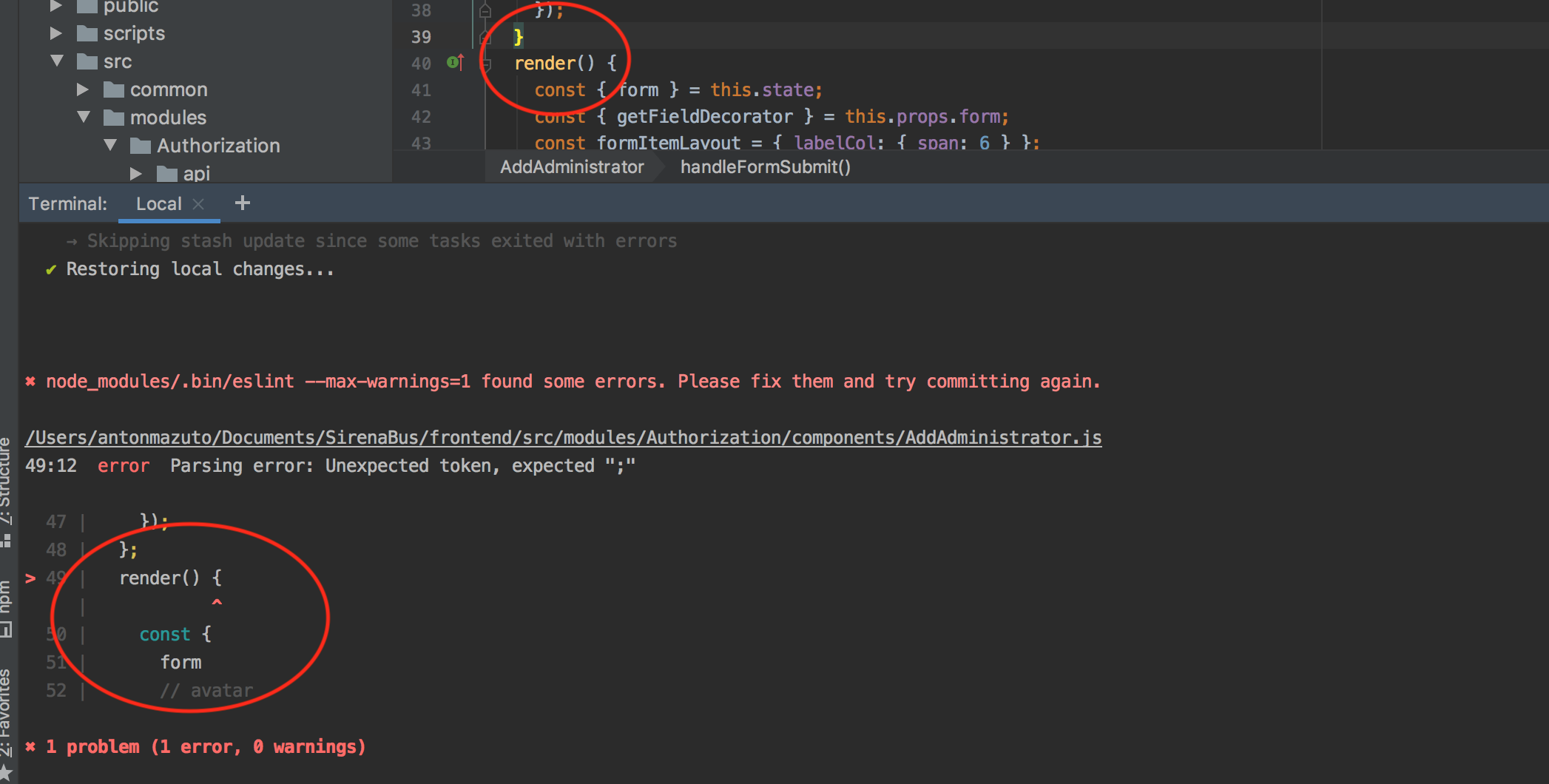The width and height of the screenshot is (1549, 784).
Task: Switch to the Local terminal tab
Action: tap(159, 204)
